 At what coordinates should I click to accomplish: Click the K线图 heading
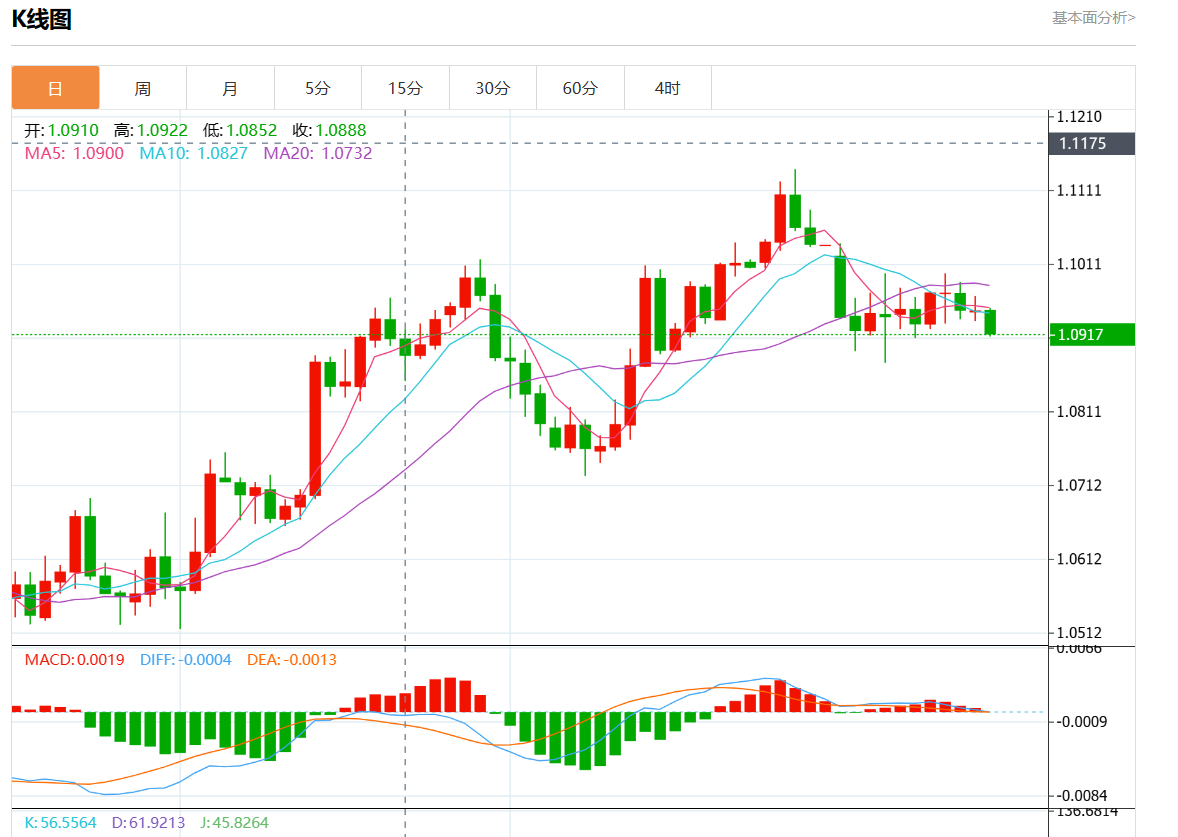[41, 19]
